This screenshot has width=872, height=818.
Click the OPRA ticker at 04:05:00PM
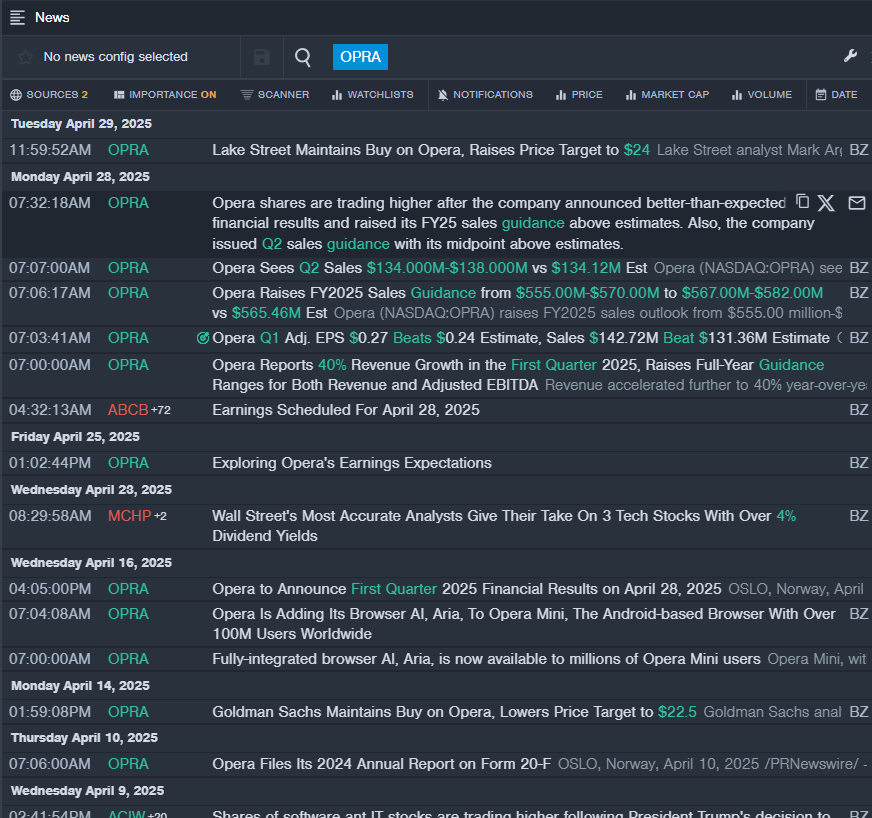[128, 589]
